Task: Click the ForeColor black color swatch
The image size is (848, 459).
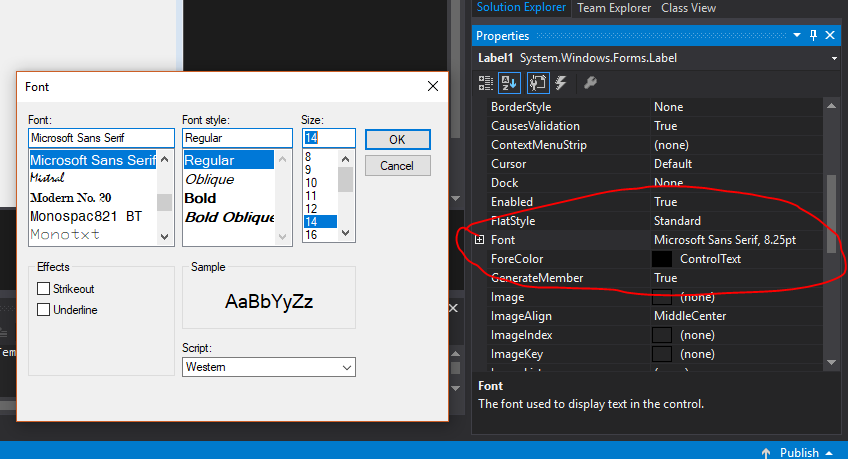Action: [x=662, y=259]
